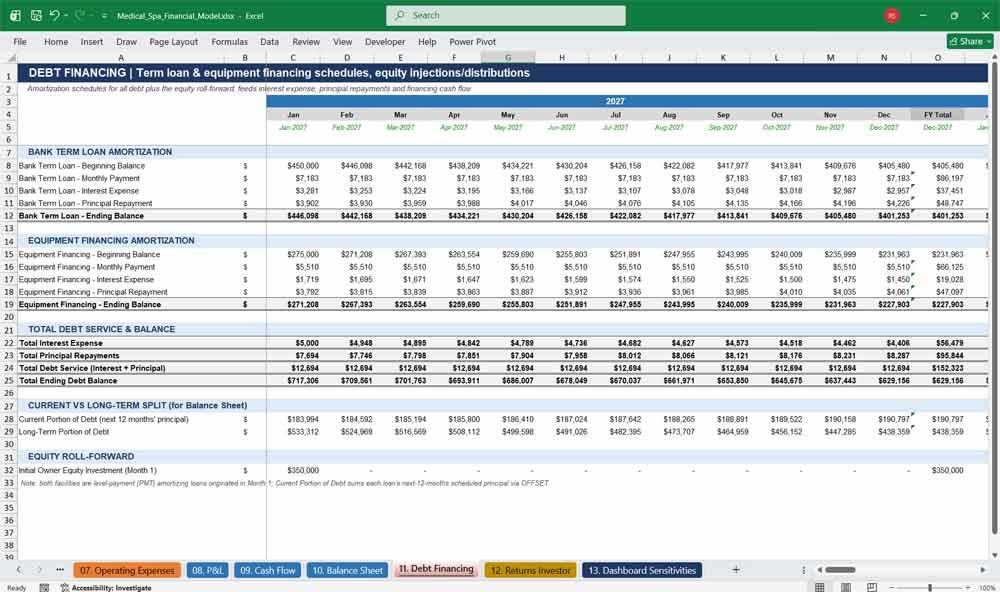Open the Page Layout tab
The image size is (1000, 592).
173,41
